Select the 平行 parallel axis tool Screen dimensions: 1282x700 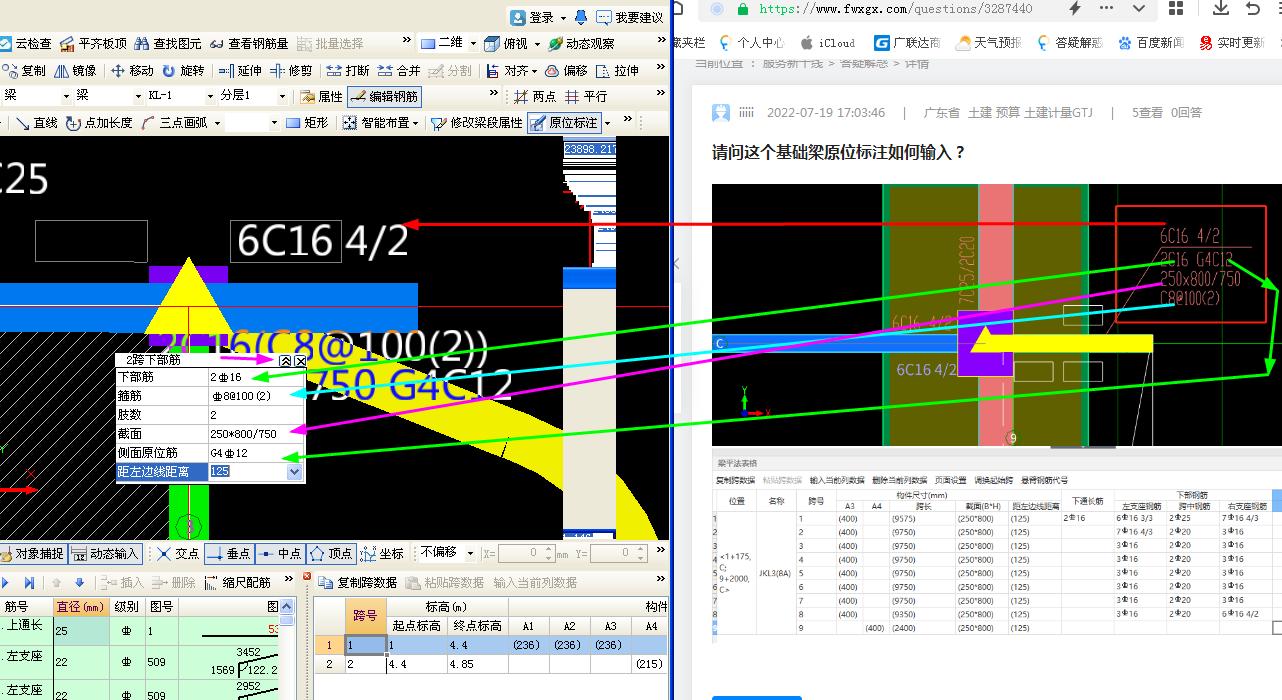pyautogui.click(x=586, y=97)
